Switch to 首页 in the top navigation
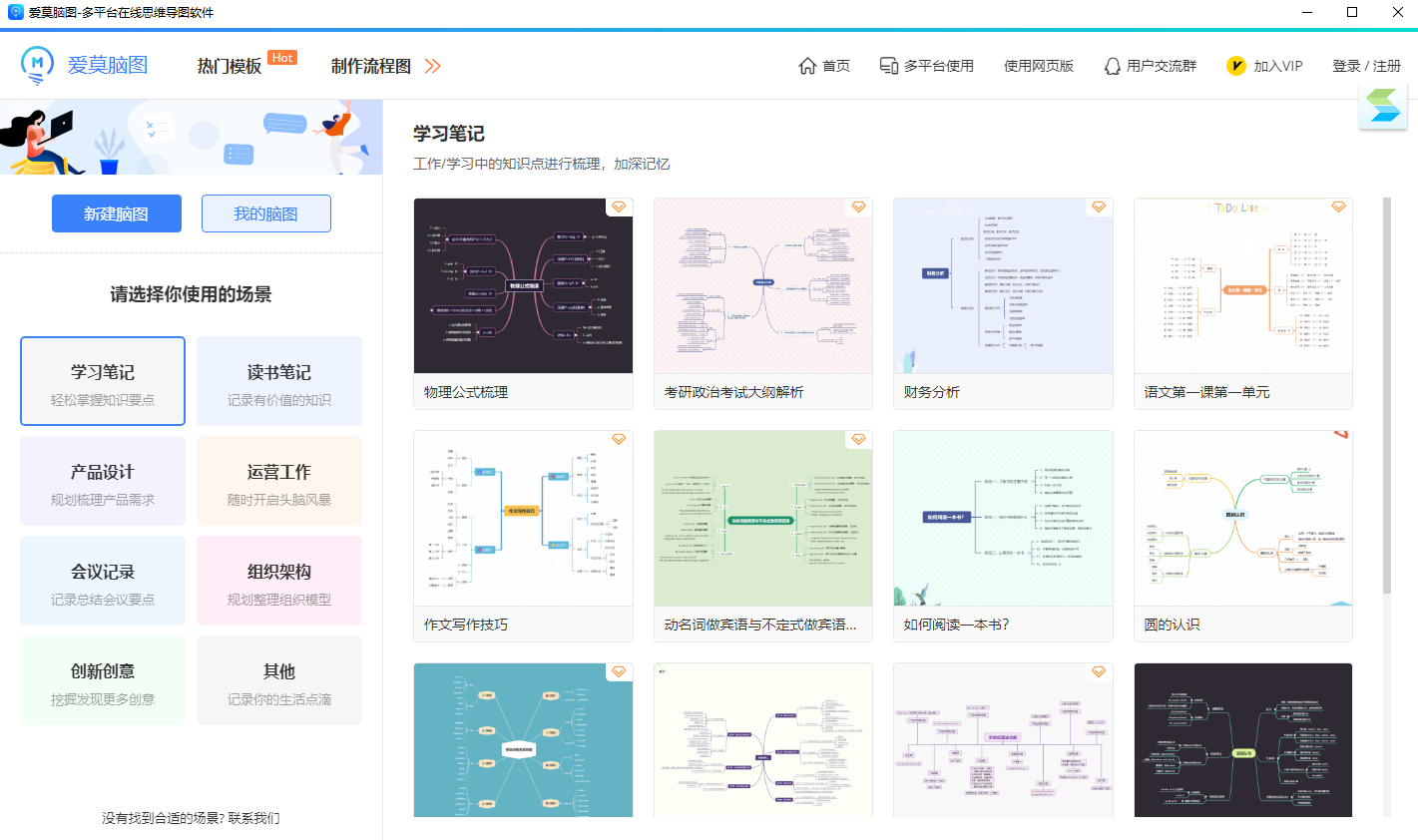This screenshot has height=840, width=1418. (x=834, y=65)
